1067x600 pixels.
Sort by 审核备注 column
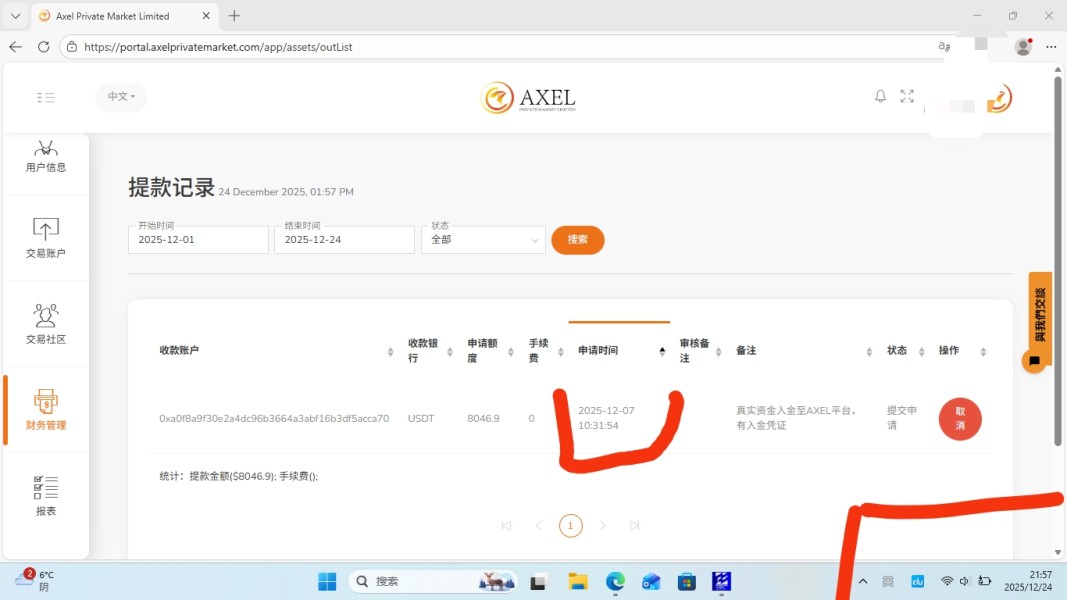tap(719, 352)
